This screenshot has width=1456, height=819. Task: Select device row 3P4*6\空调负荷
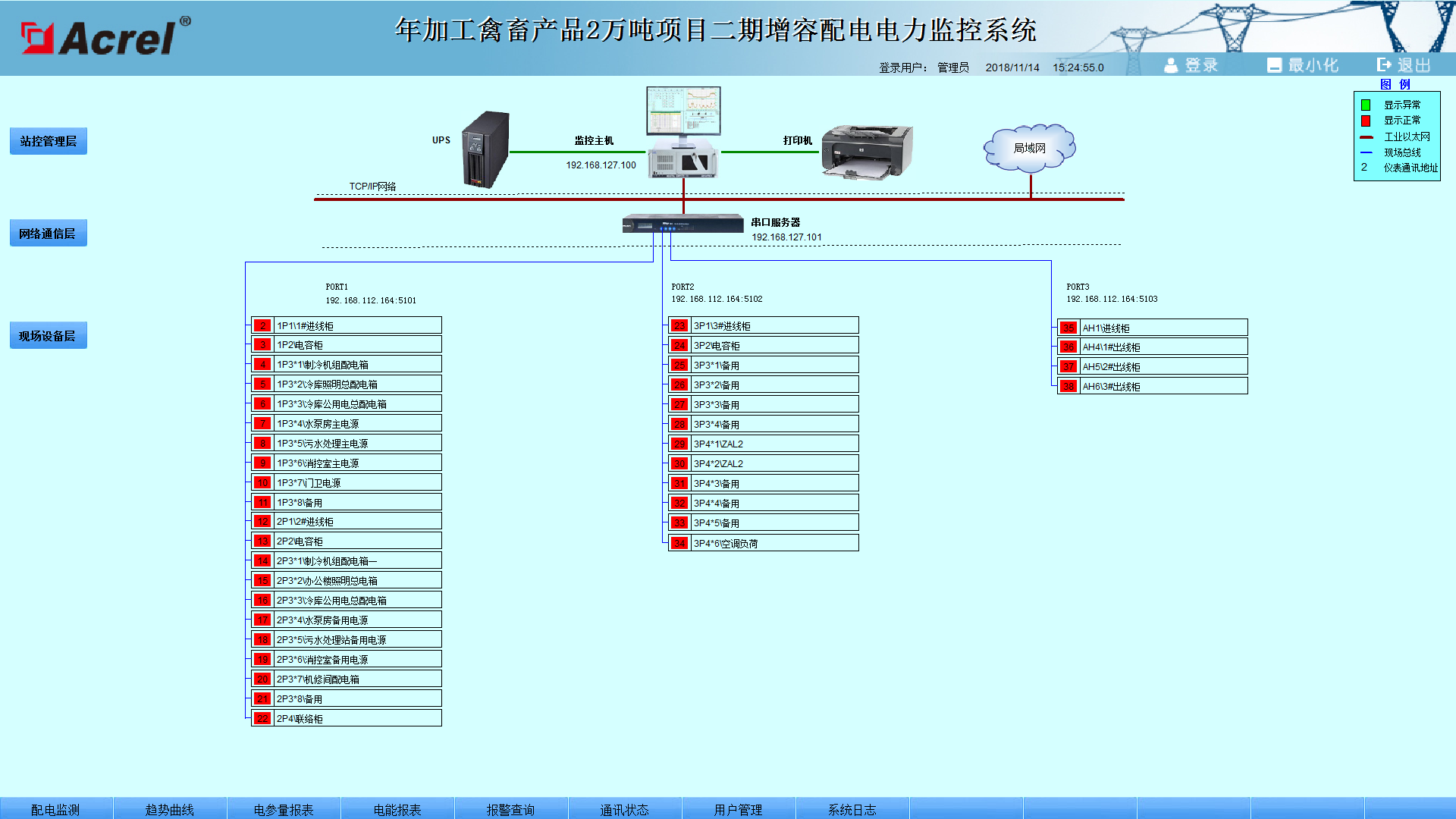(764, 543)
